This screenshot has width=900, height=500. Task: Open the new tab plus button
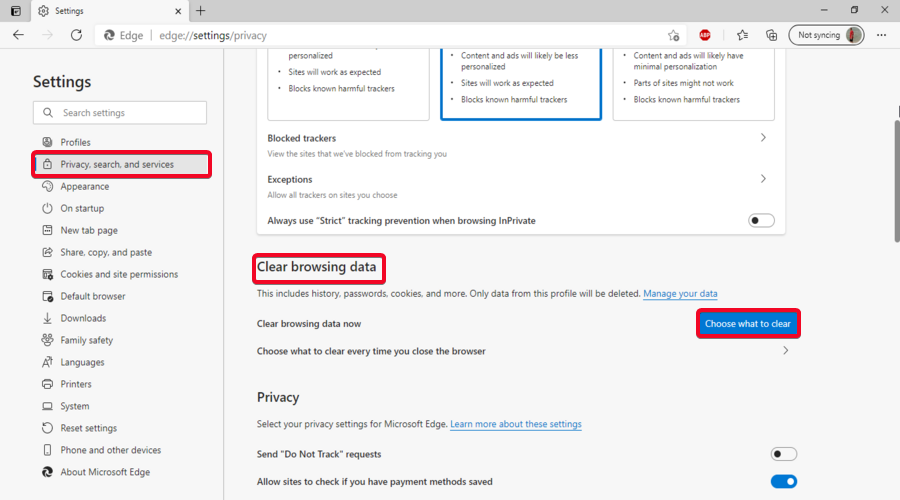(200, 11)
